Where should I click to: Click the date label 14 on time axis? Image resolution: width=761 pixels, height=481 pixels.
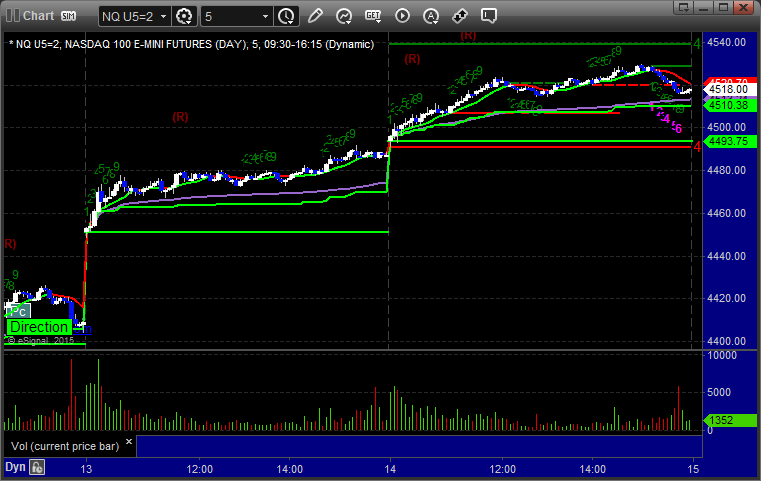coord(390,469)
